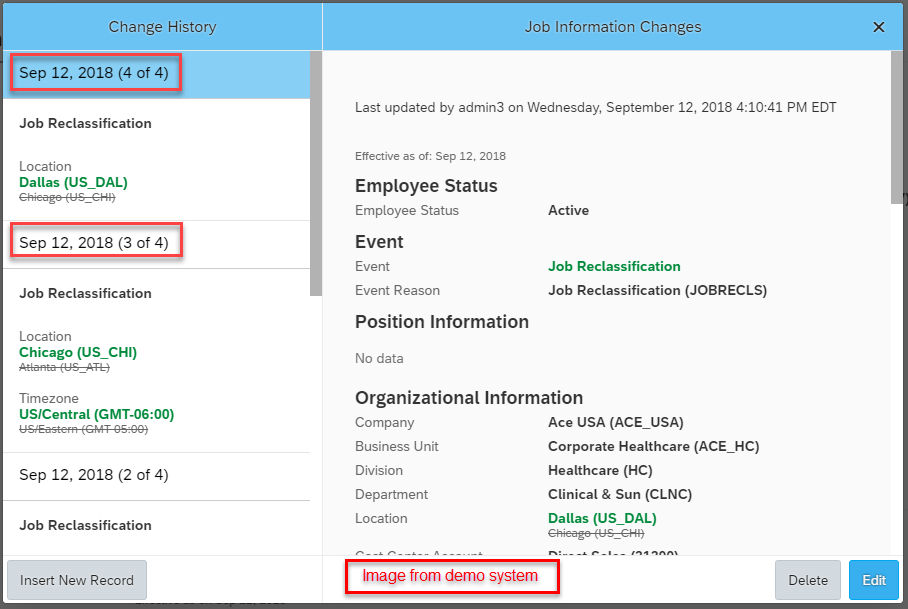This screenshot has width=908, height=609.
Task: Click struck-through Chicago (US_CHI) in Change History
Action: [67, 197]
